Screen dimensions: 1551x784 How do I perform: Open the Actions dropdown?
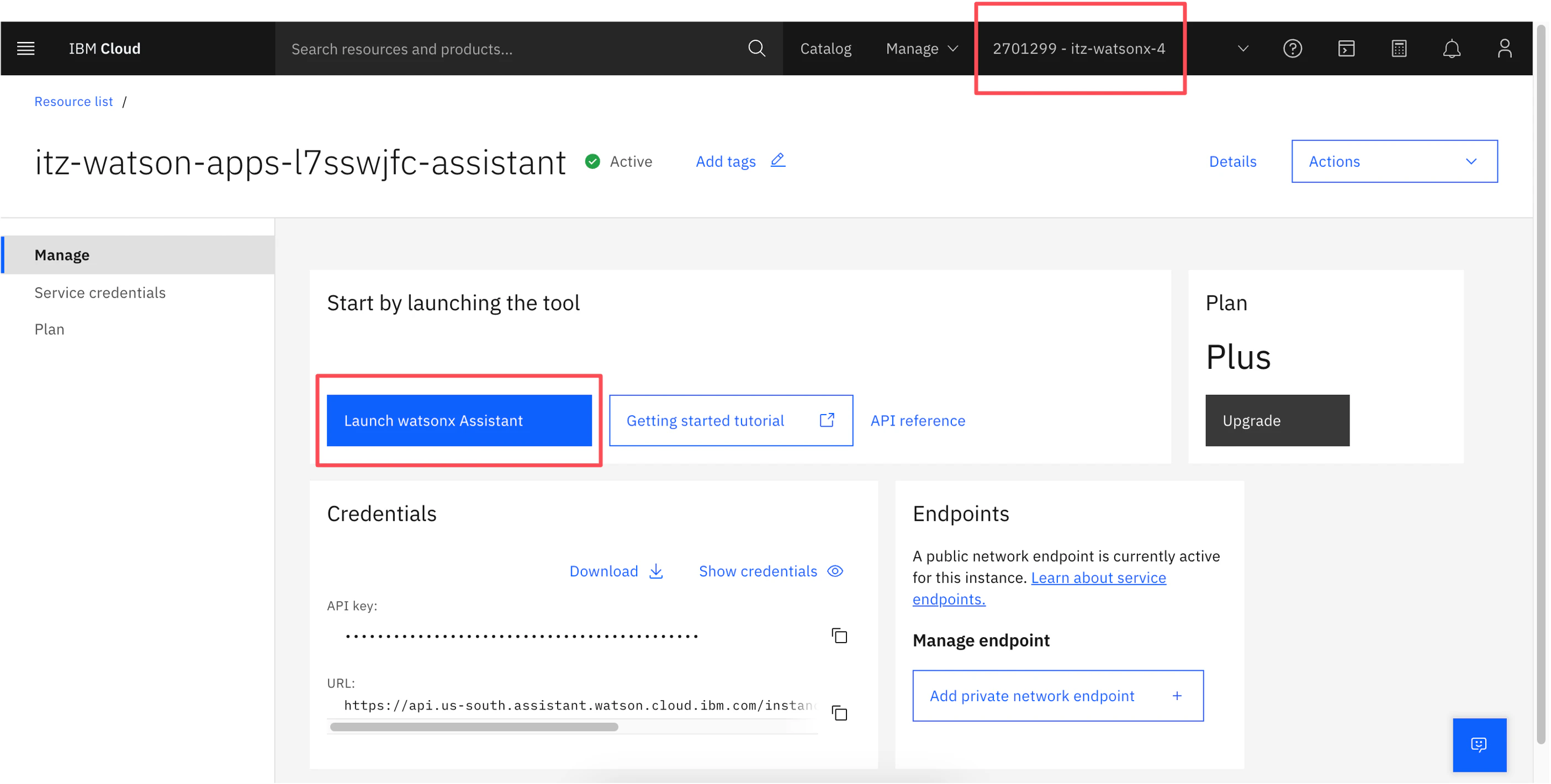coord(1394,161)
